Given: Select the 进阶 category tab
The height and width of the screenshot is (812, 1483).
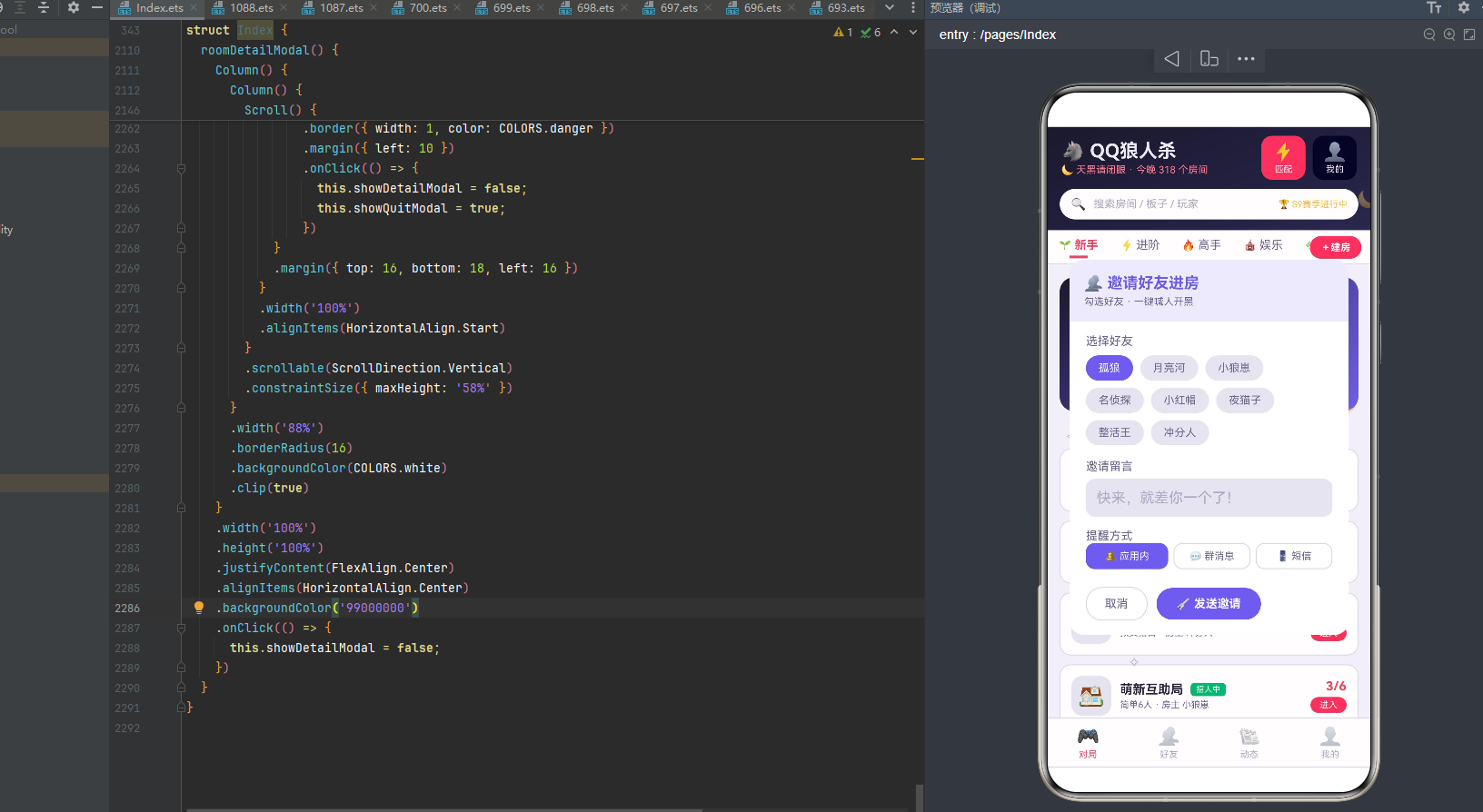Looking at the screenshot, I should point(1140,245).
